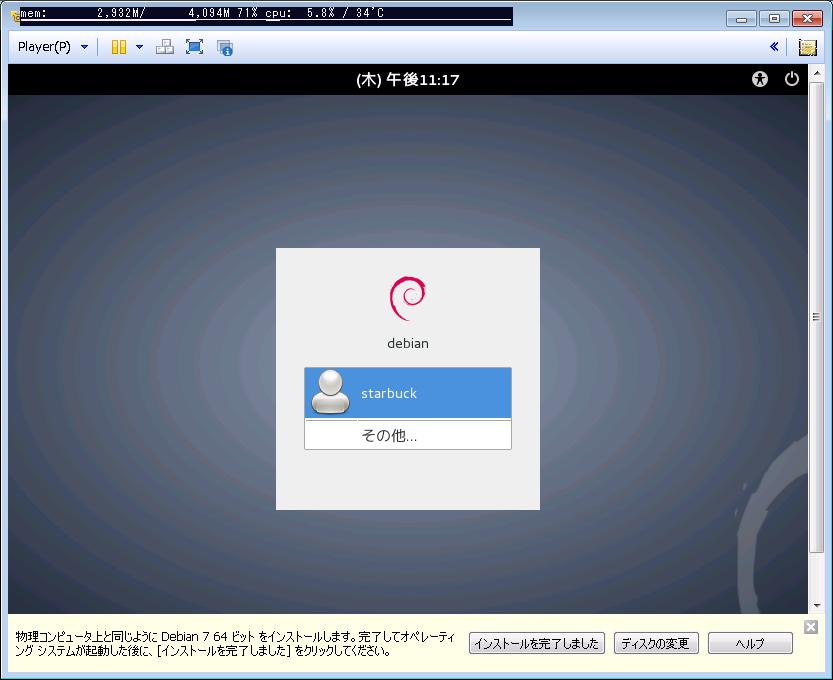Maximize the VMware Player window

(774, 19)
